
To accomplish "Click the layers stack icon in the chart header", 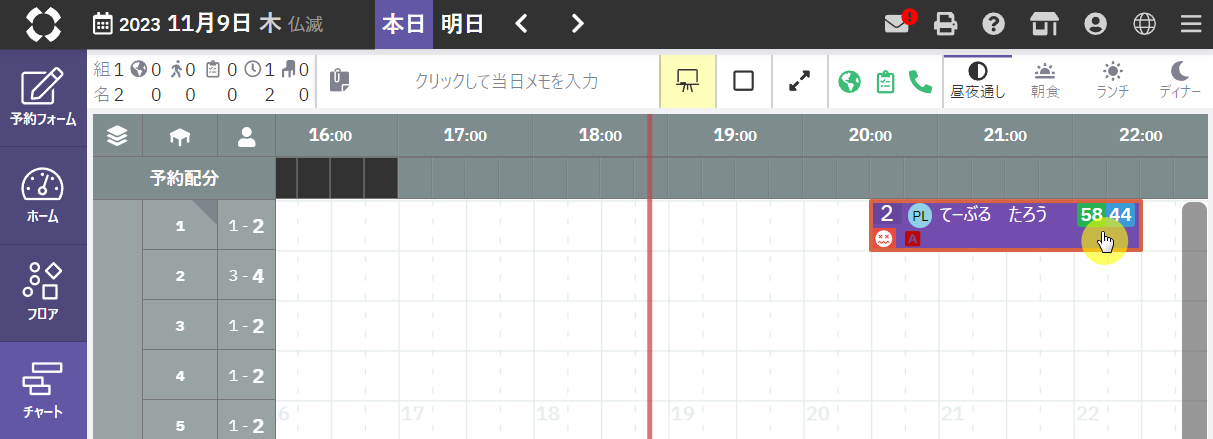I will (x=117, y=136).
